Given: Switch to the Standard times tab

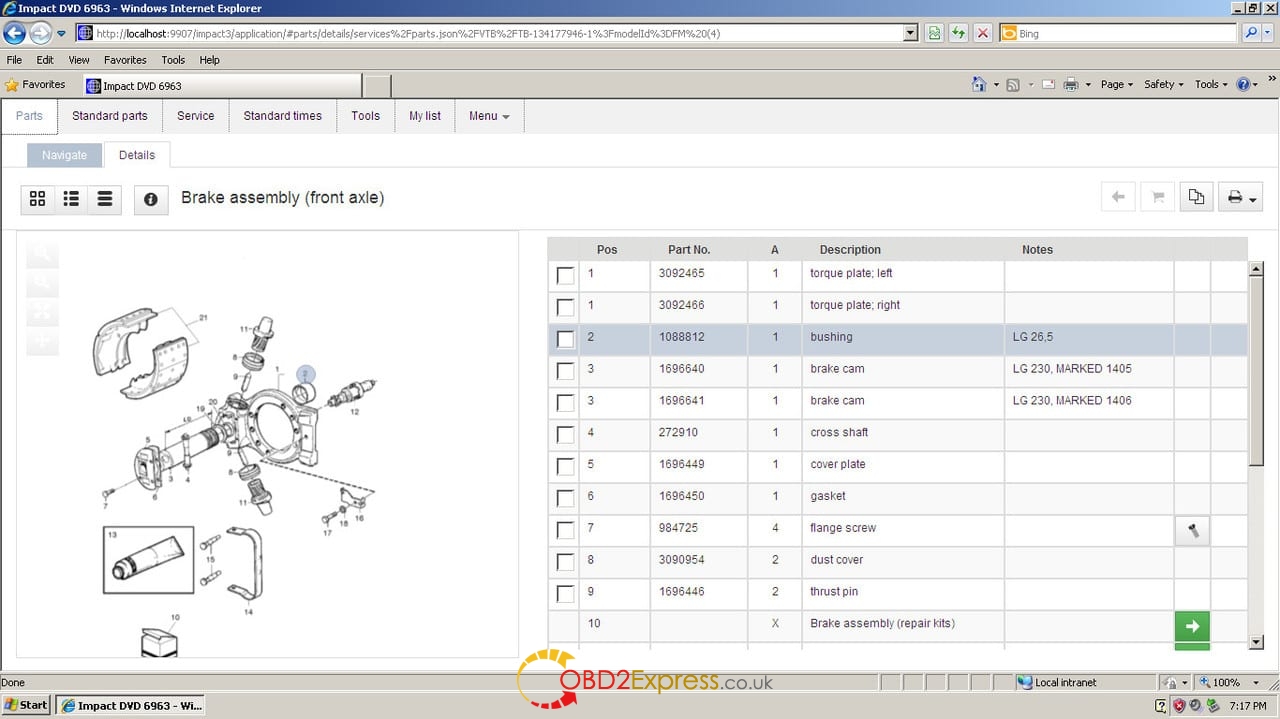Looking at the screenshot, I should [x=282, y=116].
